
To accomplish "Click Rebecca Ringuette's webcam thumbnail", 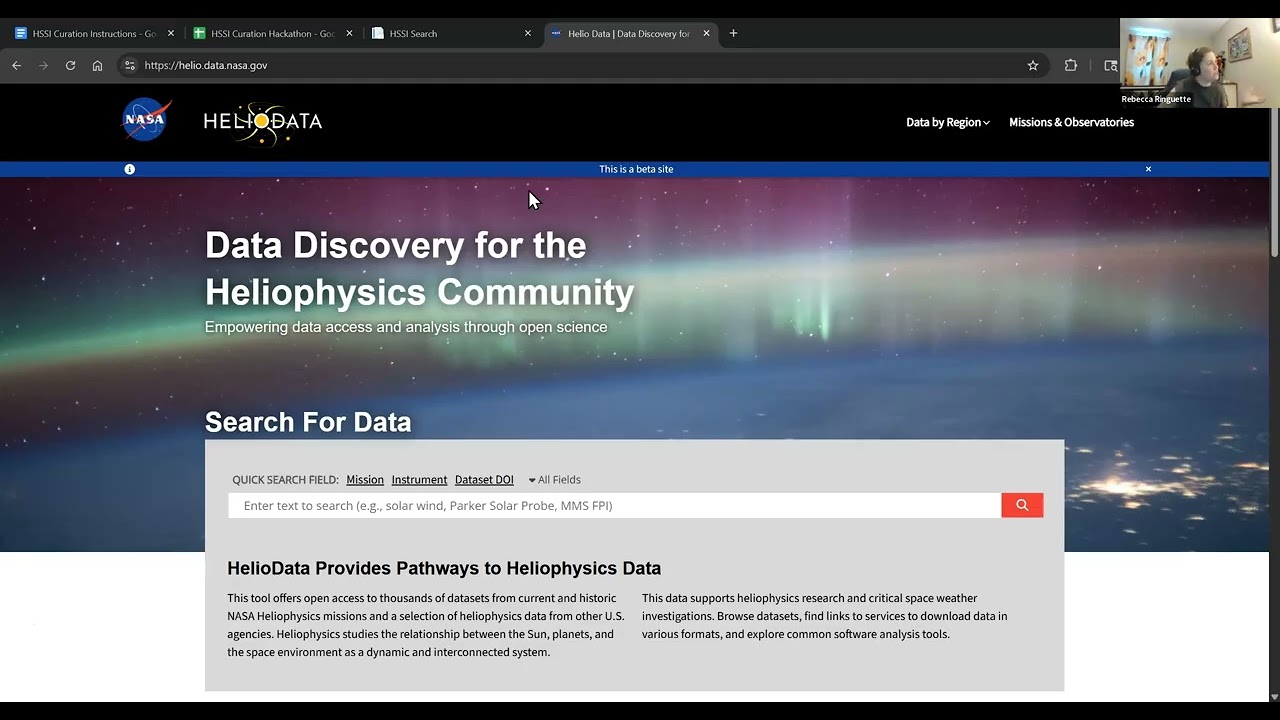I will 1200,62.
